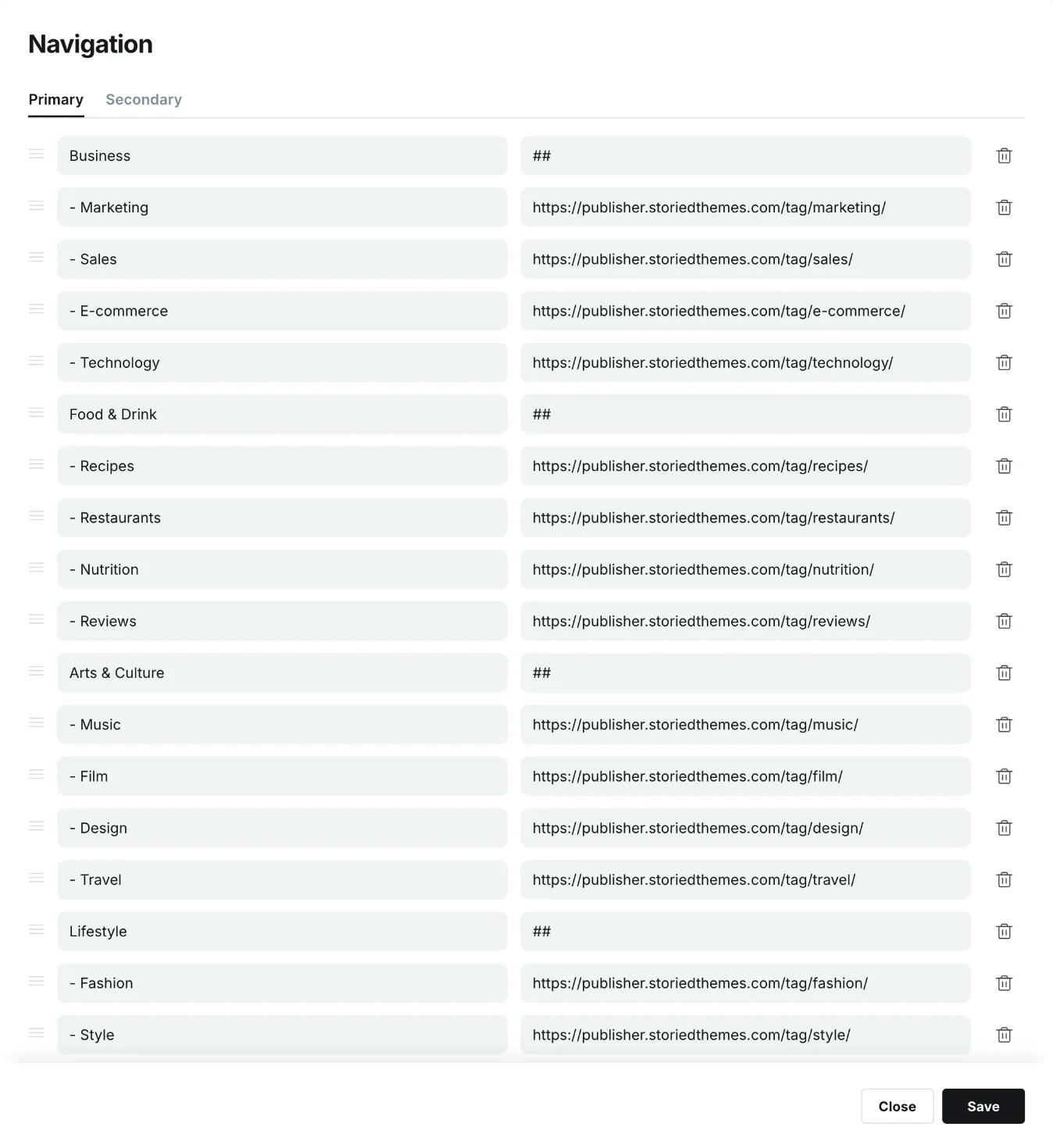This screenshot has width=1053, height=1148.
Task: Click the trash icon for Marketing row
Action: coord(1004,208)
